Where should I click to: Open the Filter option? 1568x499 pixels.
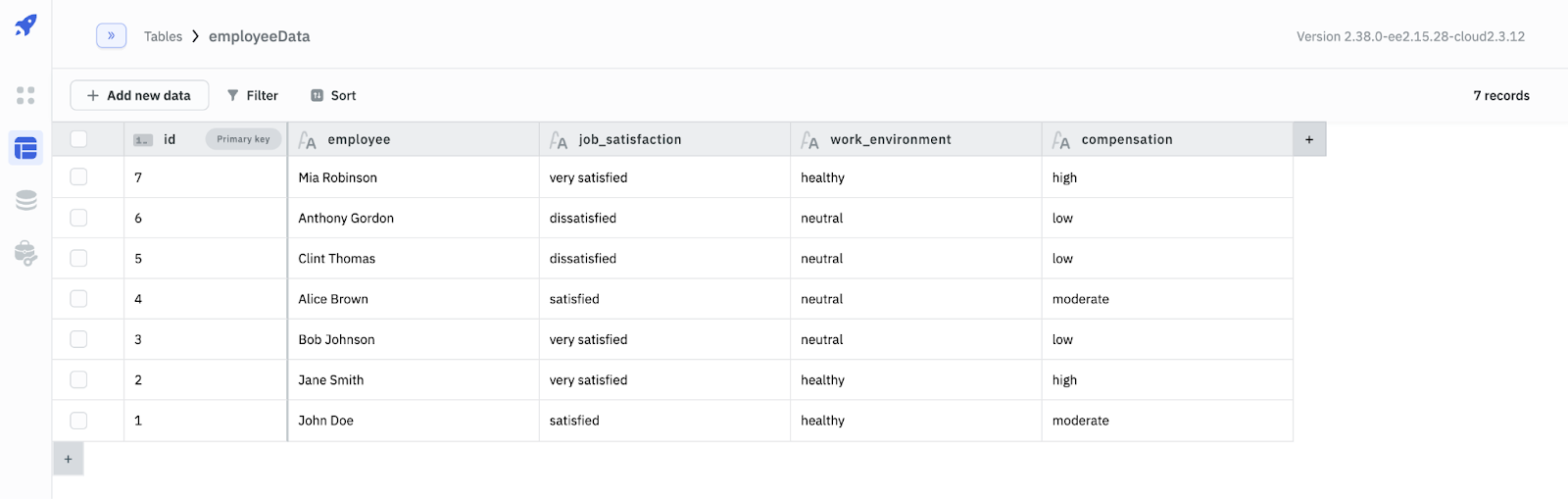[253, 95]
